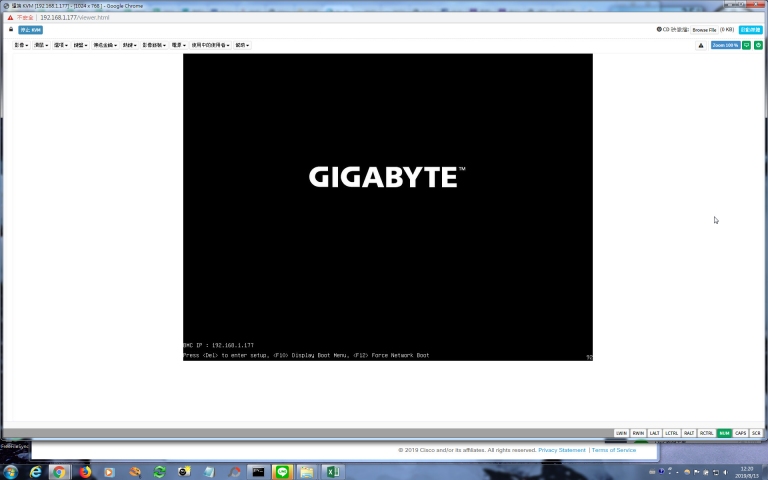Click the green power icon button

pyautogui.click(x=758, y=45)
